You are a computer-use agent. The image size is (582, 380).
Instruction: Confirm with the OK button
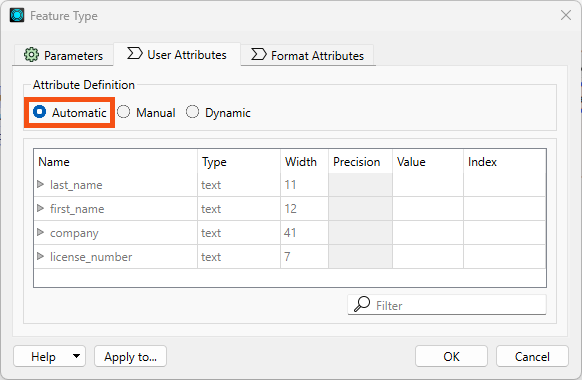tap(451, 356)
